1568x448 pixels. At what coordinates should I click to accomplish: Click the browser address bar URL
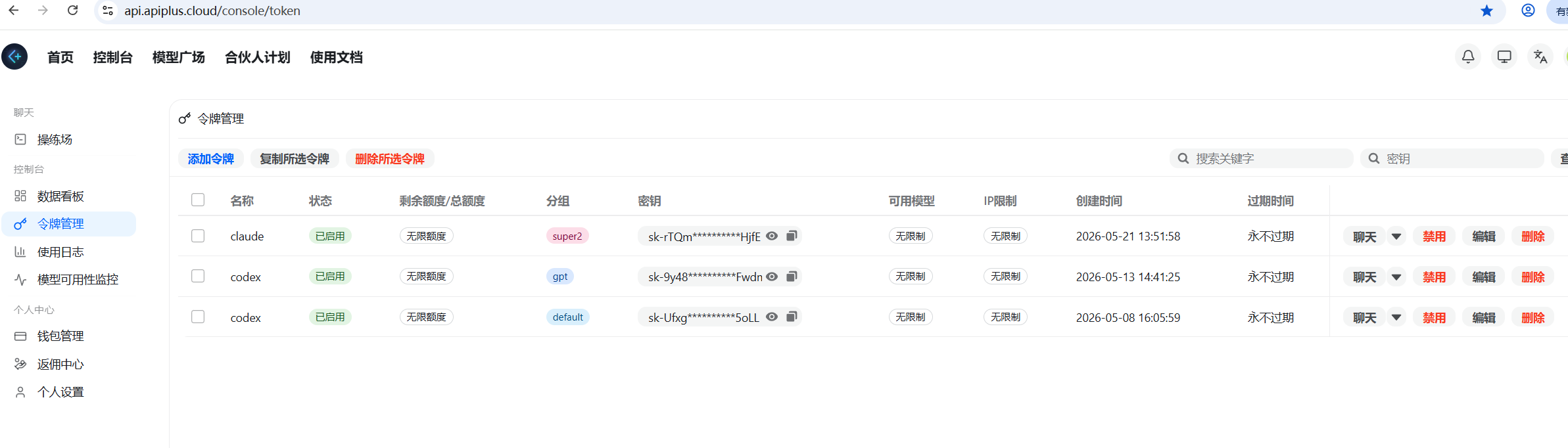[212, 11]
